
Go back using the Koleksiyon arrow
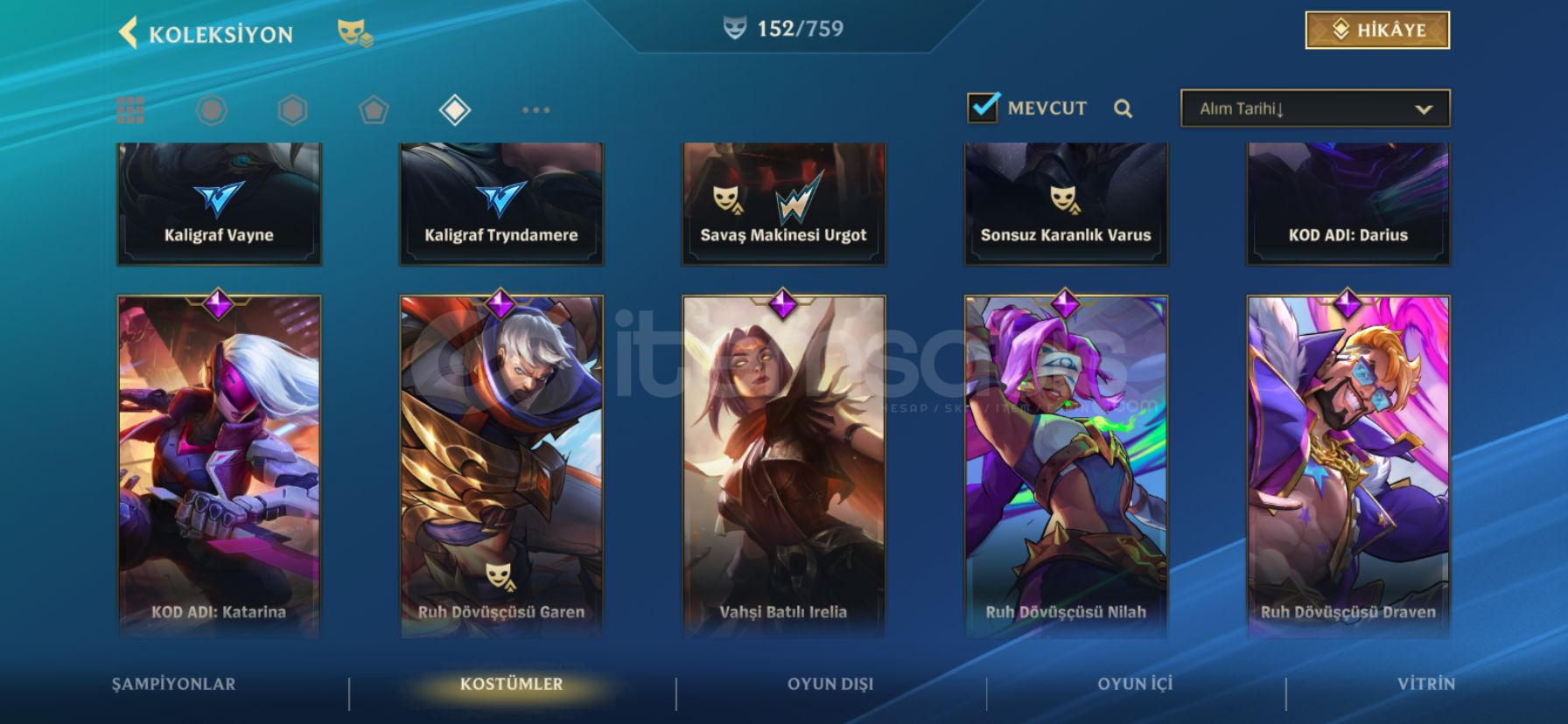129,33
